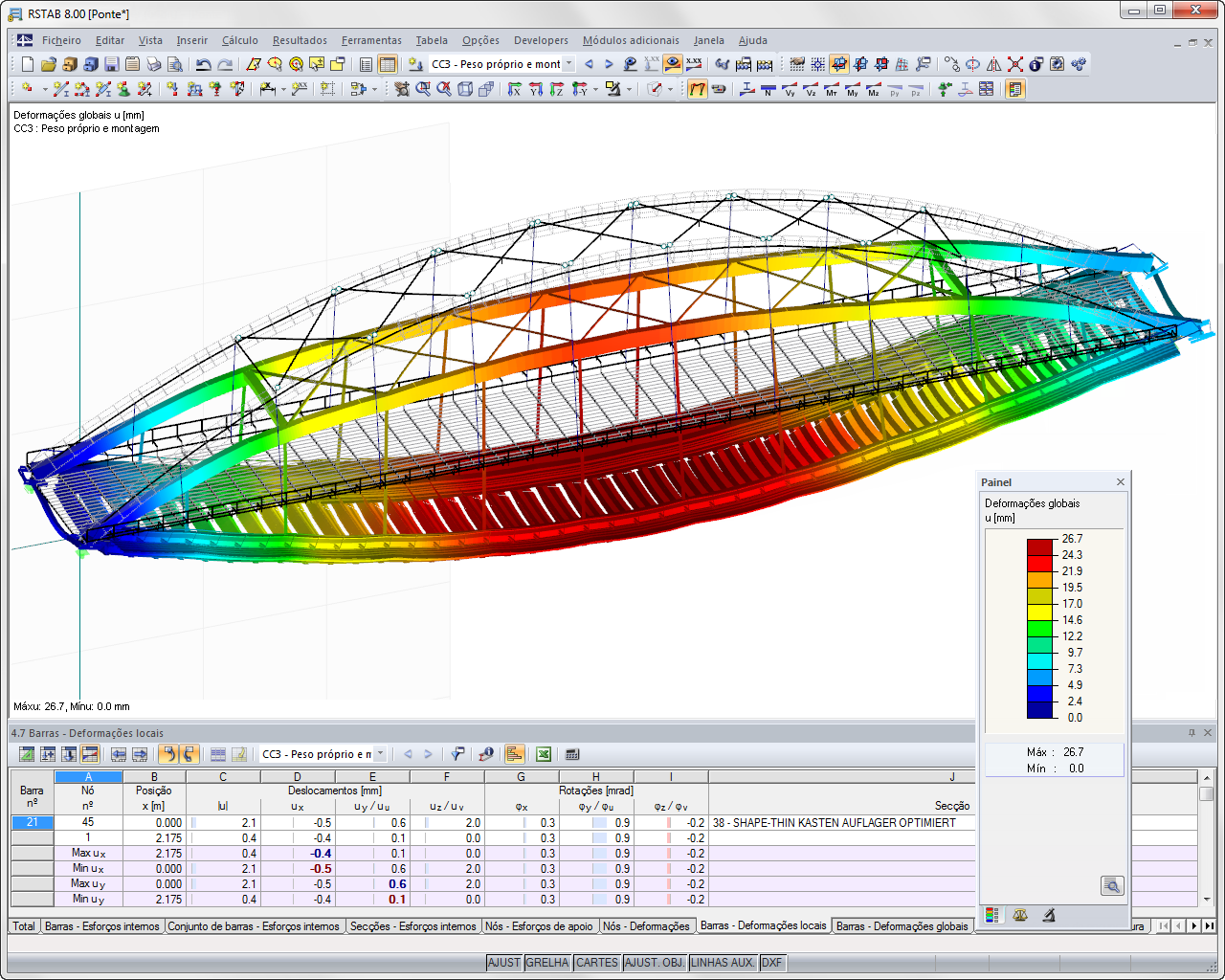
Task: Open the Ficheiro menu
Action: point(61,40)
